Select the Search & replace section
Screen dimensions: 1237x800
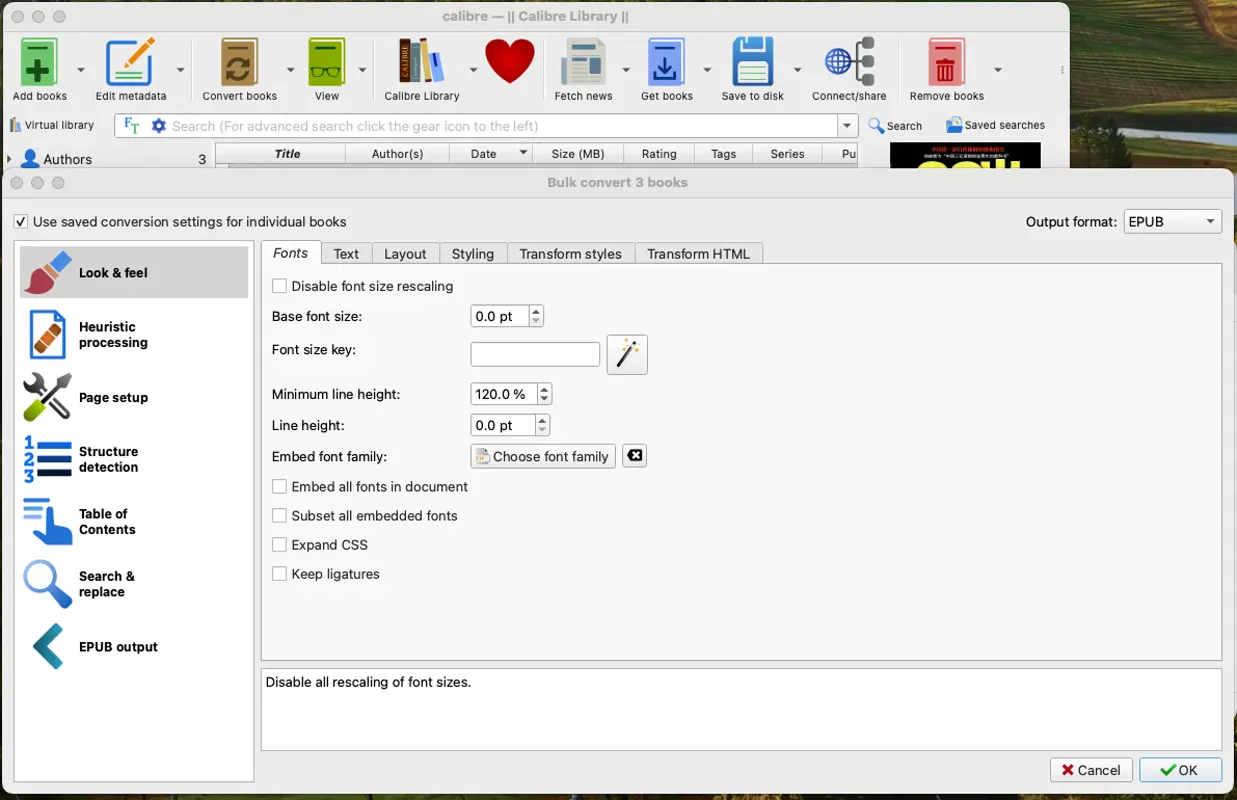[x=108, y=584]
